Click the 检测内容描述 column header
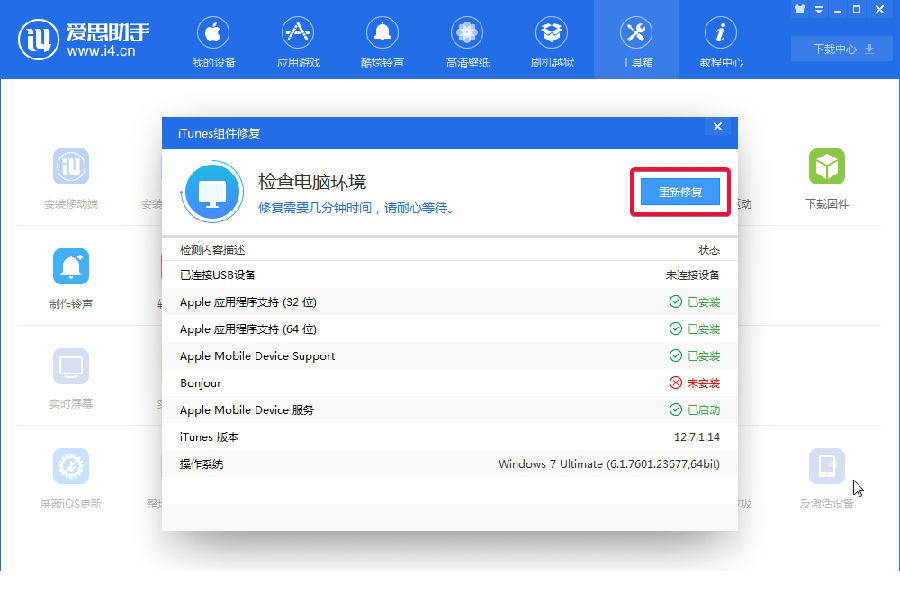Image resolution: width=900 pixels, height=593 pixels. point(212,250)
